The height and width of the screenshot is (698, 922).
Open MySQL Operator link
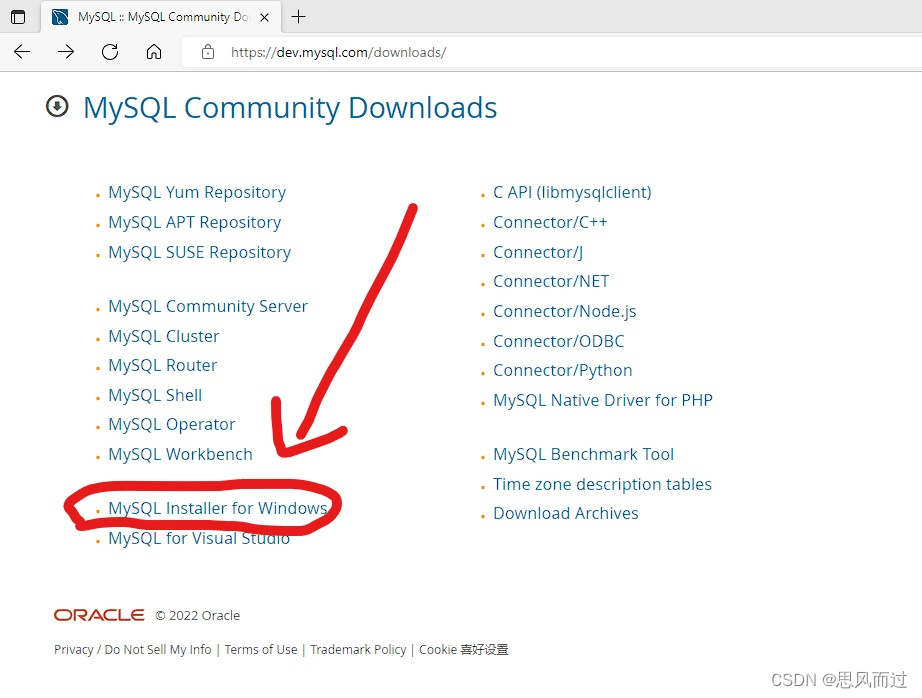pyautogui.click(x=172, y=425)
